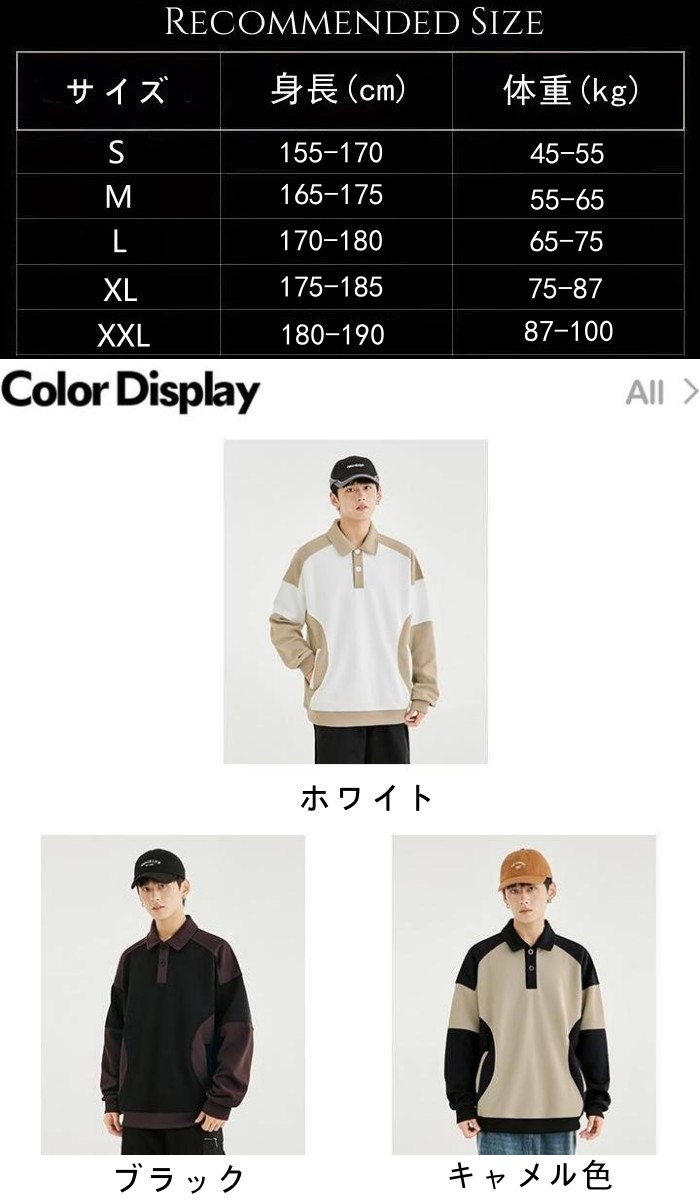Click the サイズ column header

(x=116, y=92)
